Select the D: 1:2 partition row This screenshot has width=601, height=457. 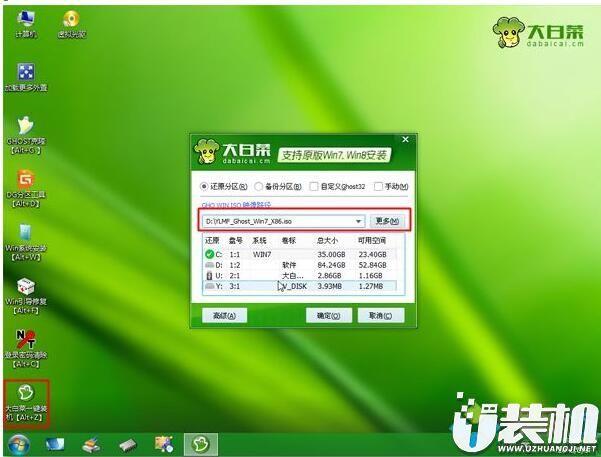coord(300,265)
